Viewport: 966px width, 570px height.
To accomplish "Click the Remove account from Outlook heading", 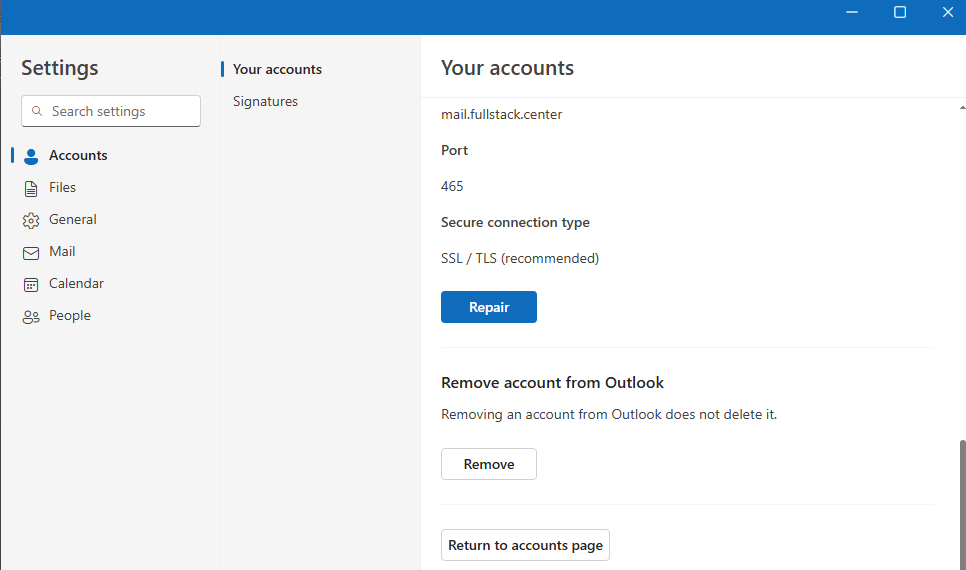I will 552,383.
